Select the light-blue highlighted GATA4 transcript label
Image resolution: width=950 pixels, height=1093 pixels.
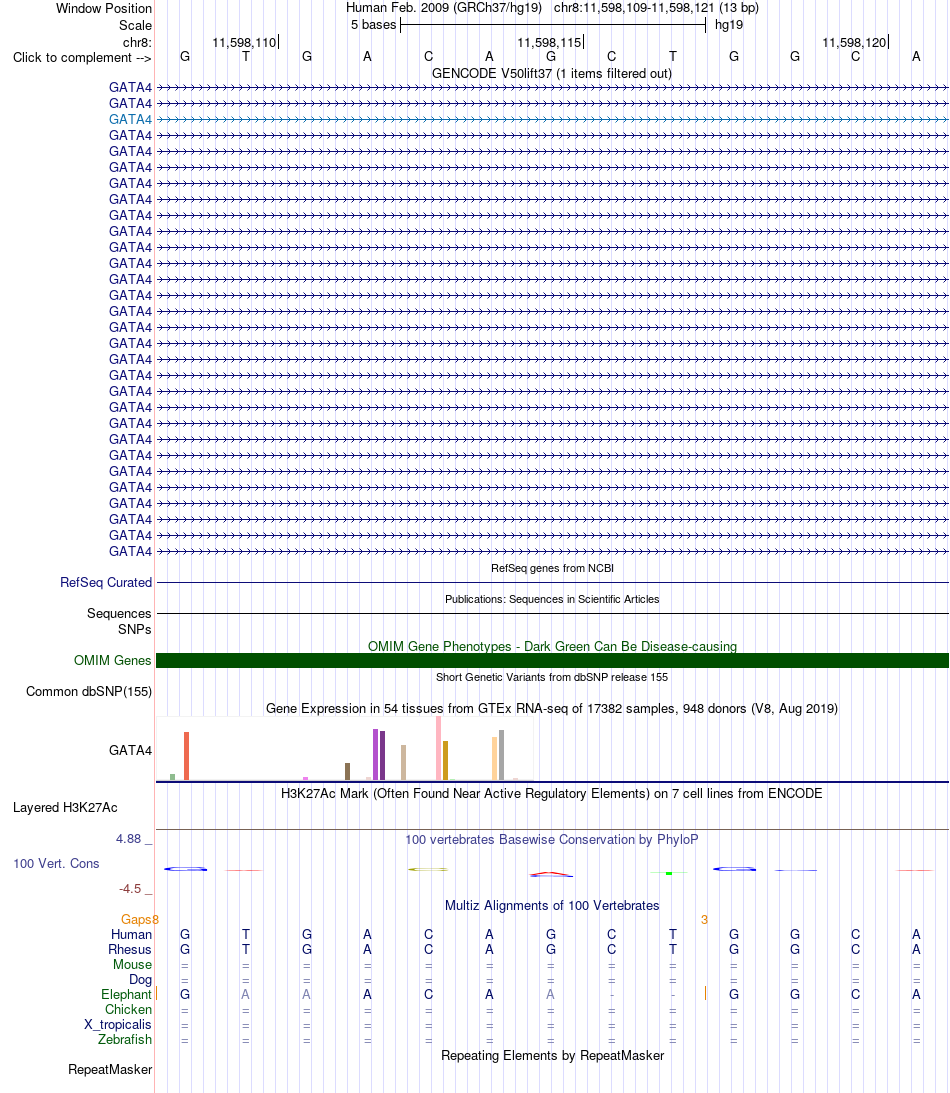tap(130, 119)
